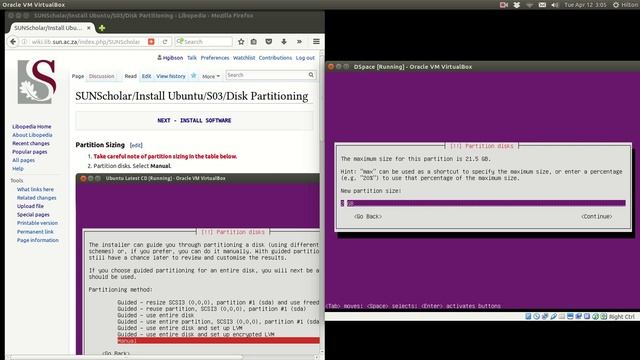Select the Read tab
The width and height of the screenshot is (640, 360).
(x=131, y=76)
